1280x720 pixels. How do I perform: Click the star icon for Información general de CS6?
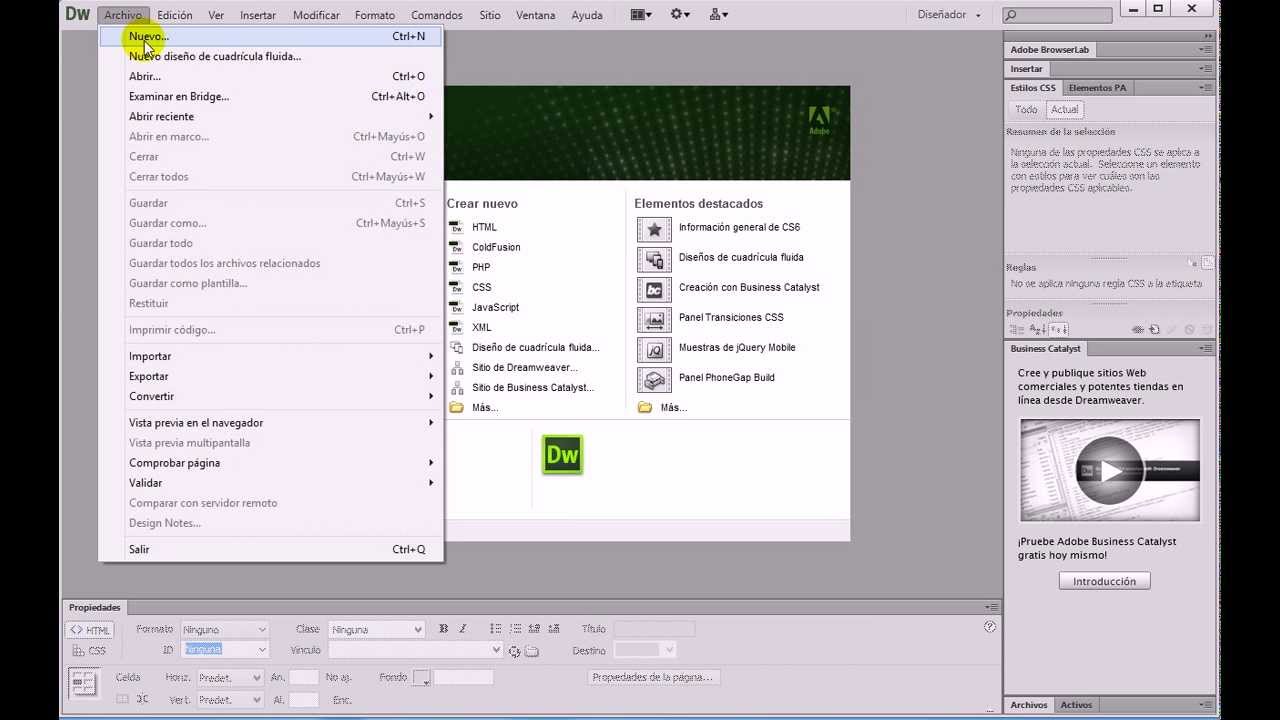point(654,229)
